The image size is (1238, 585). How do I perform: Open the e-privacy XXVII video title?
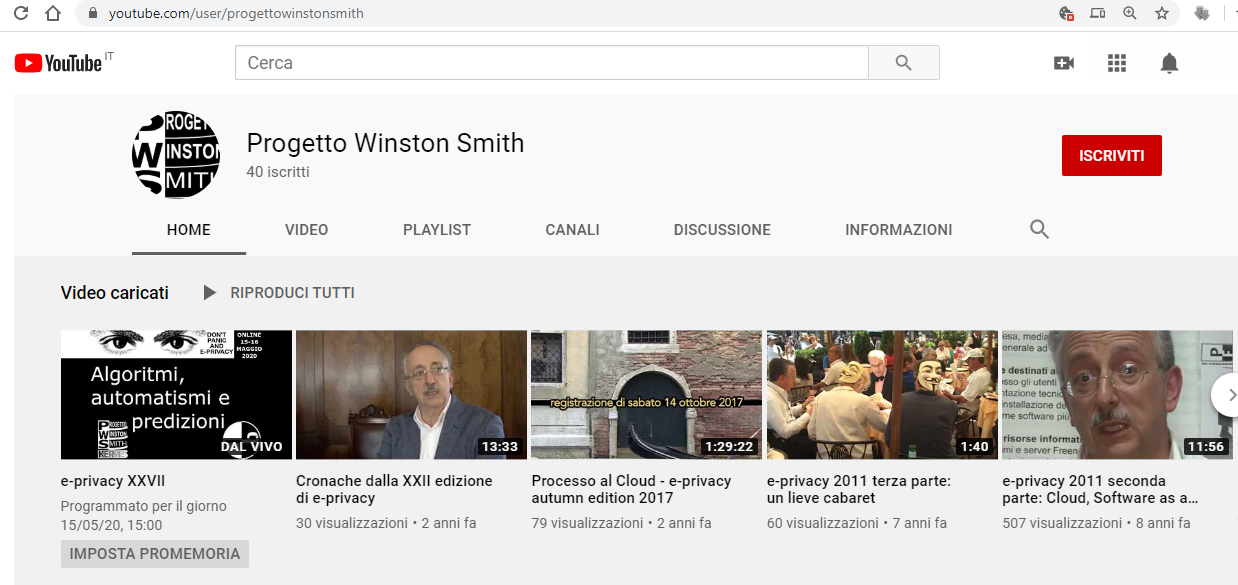point(113,481)
